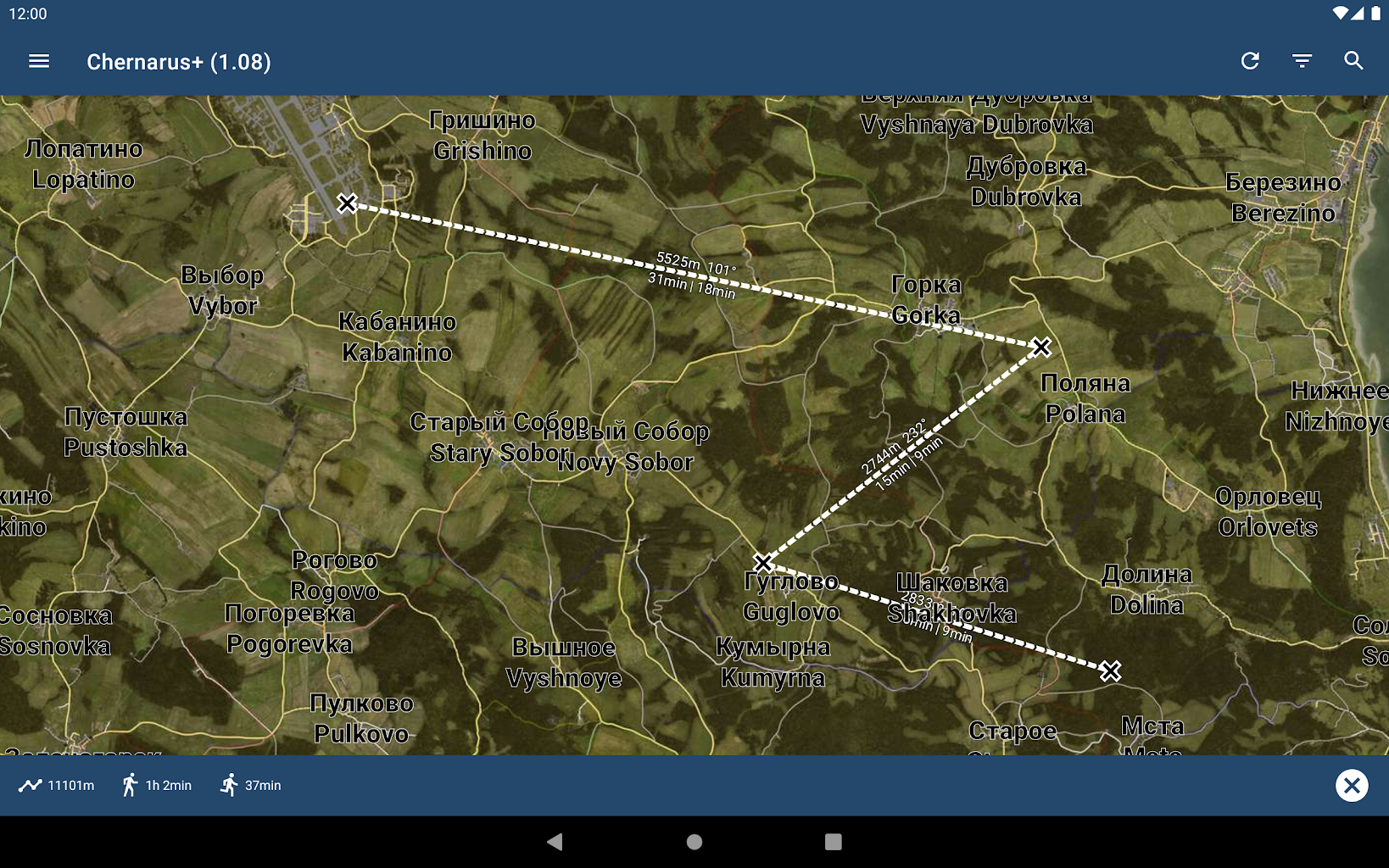This screenshot has width=1389, height=868.
Task: Tap the Shakhovka town label
Action: pyautogui.click(x=951, y=598)
